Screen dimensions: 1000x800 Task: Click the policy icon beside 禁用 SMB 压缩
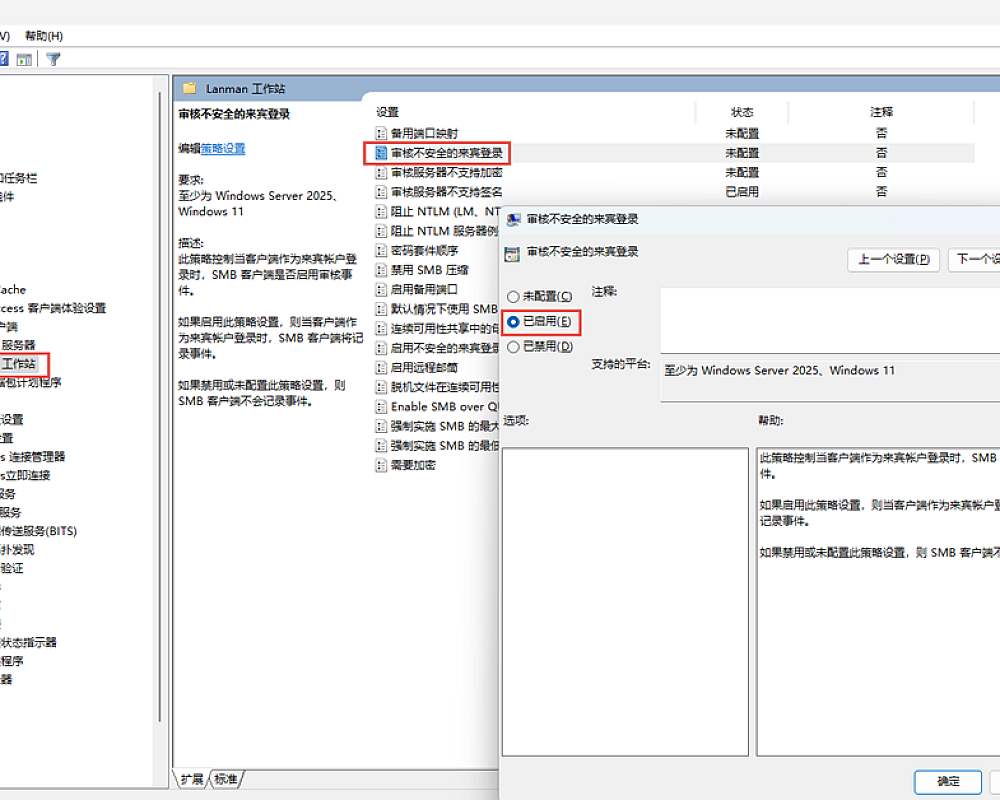tap(380, 270)
